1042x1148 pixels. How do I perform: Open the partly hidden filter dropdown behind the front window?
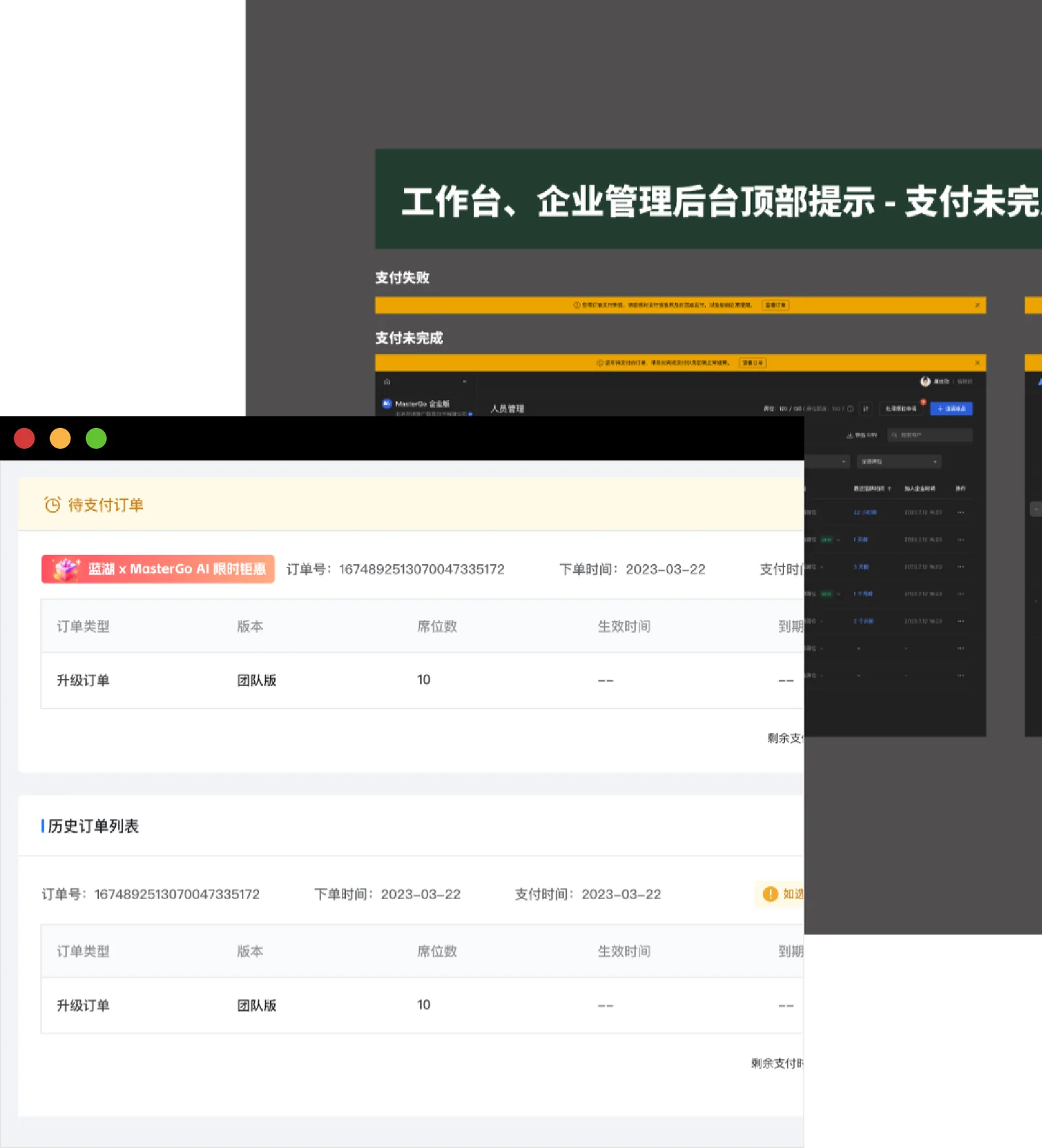(x=827, y=461)
